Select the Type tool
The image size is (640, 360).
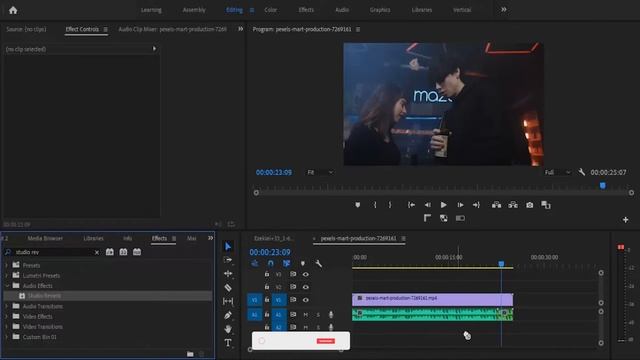[228, 342]
